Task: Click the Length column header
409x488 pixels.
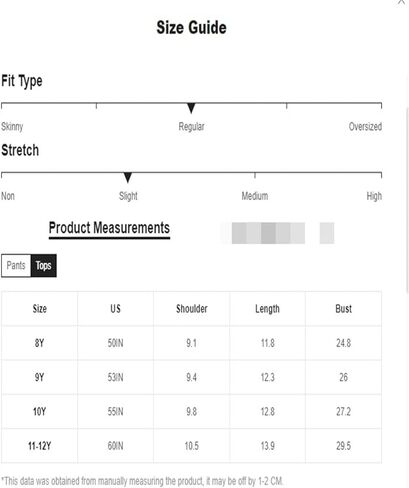Action: coord(267,309)
